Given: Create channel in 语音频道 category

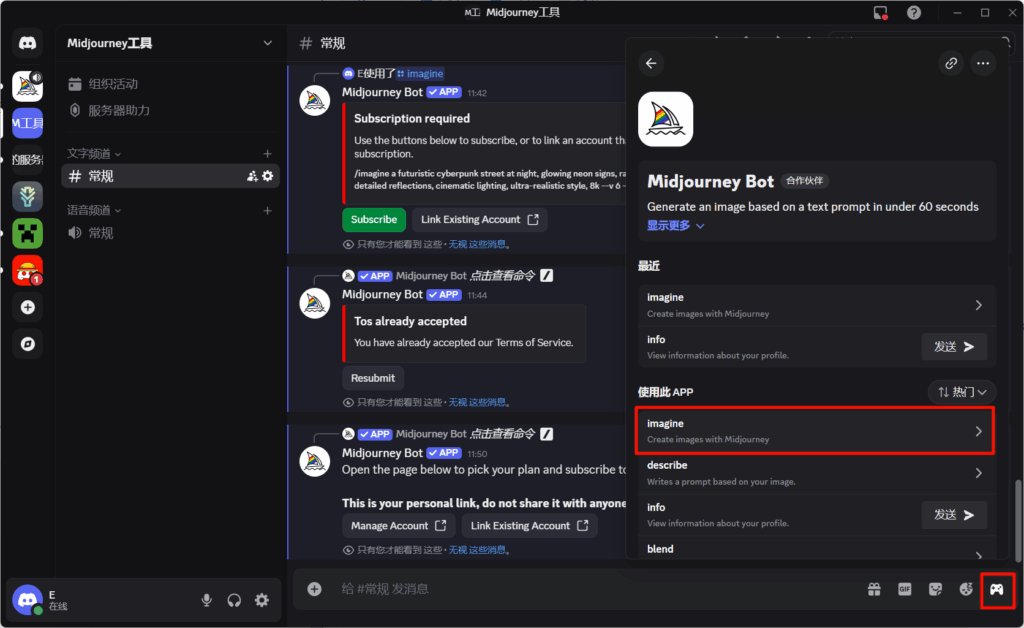Looking at the screenshot, I should point(267,210).
